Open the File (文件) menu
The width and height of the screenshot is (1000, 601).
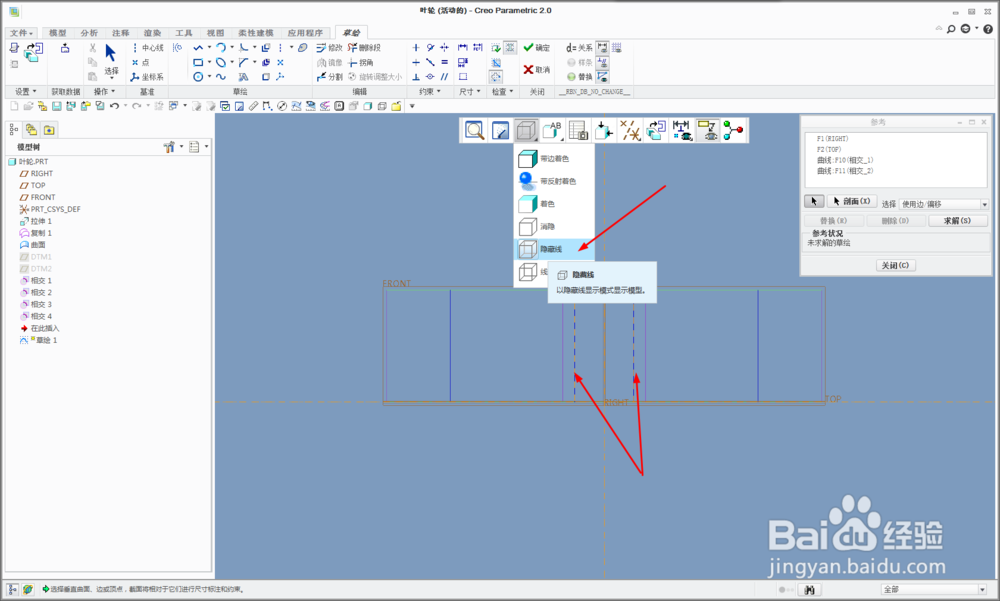pos(21,33)
